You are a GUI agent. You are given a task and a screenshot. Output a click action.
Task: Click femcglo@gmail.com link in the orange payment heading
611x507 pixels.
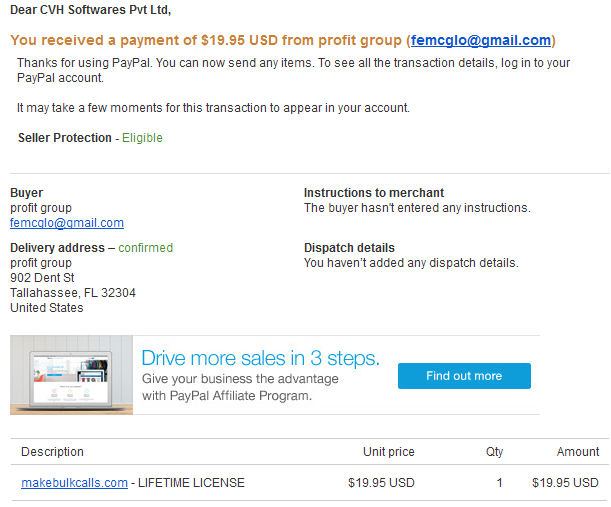(x=481, y=41)
